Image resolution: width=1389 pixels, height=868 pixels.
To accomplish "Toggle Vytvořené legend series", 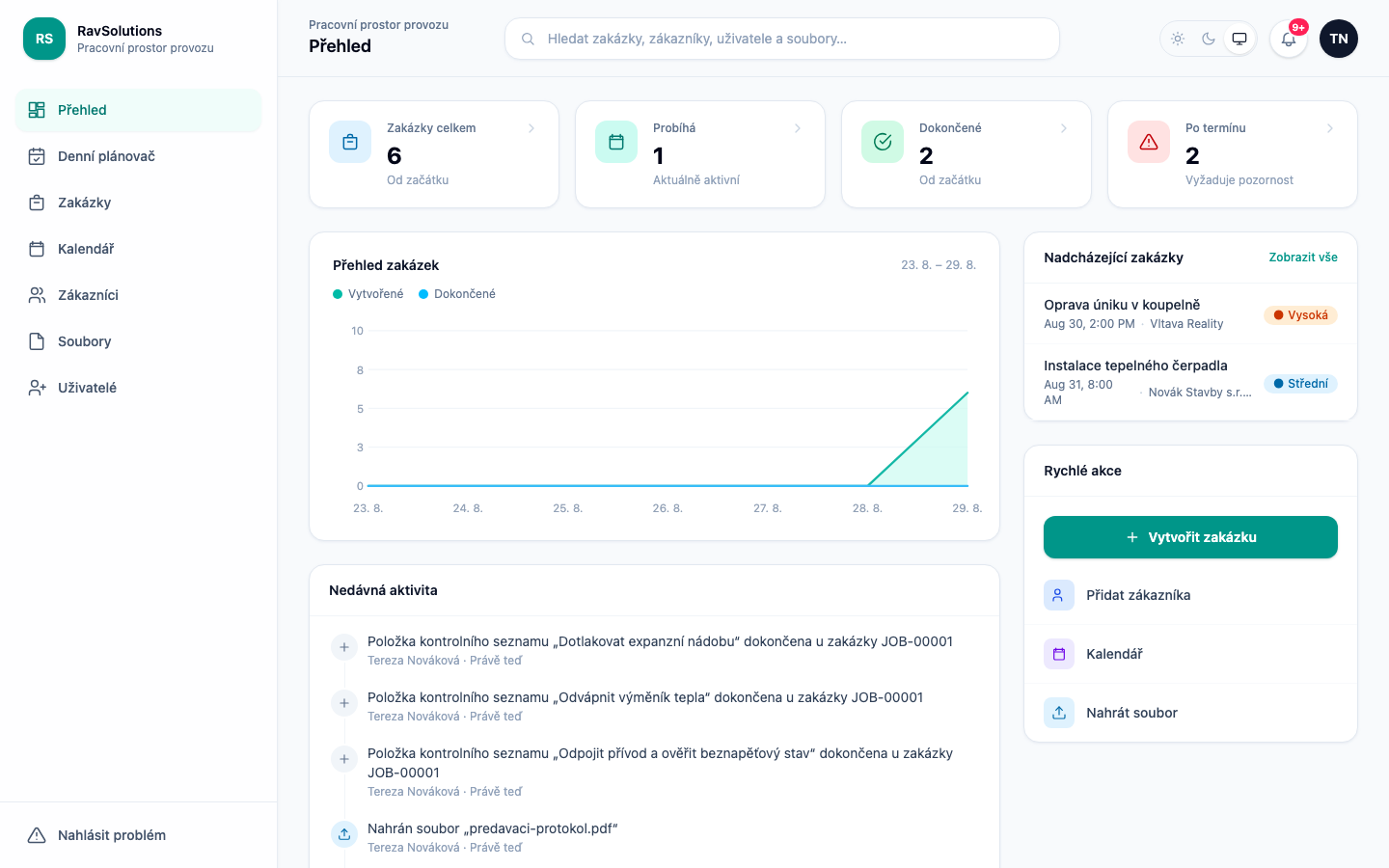I will [x=368, y=294].
